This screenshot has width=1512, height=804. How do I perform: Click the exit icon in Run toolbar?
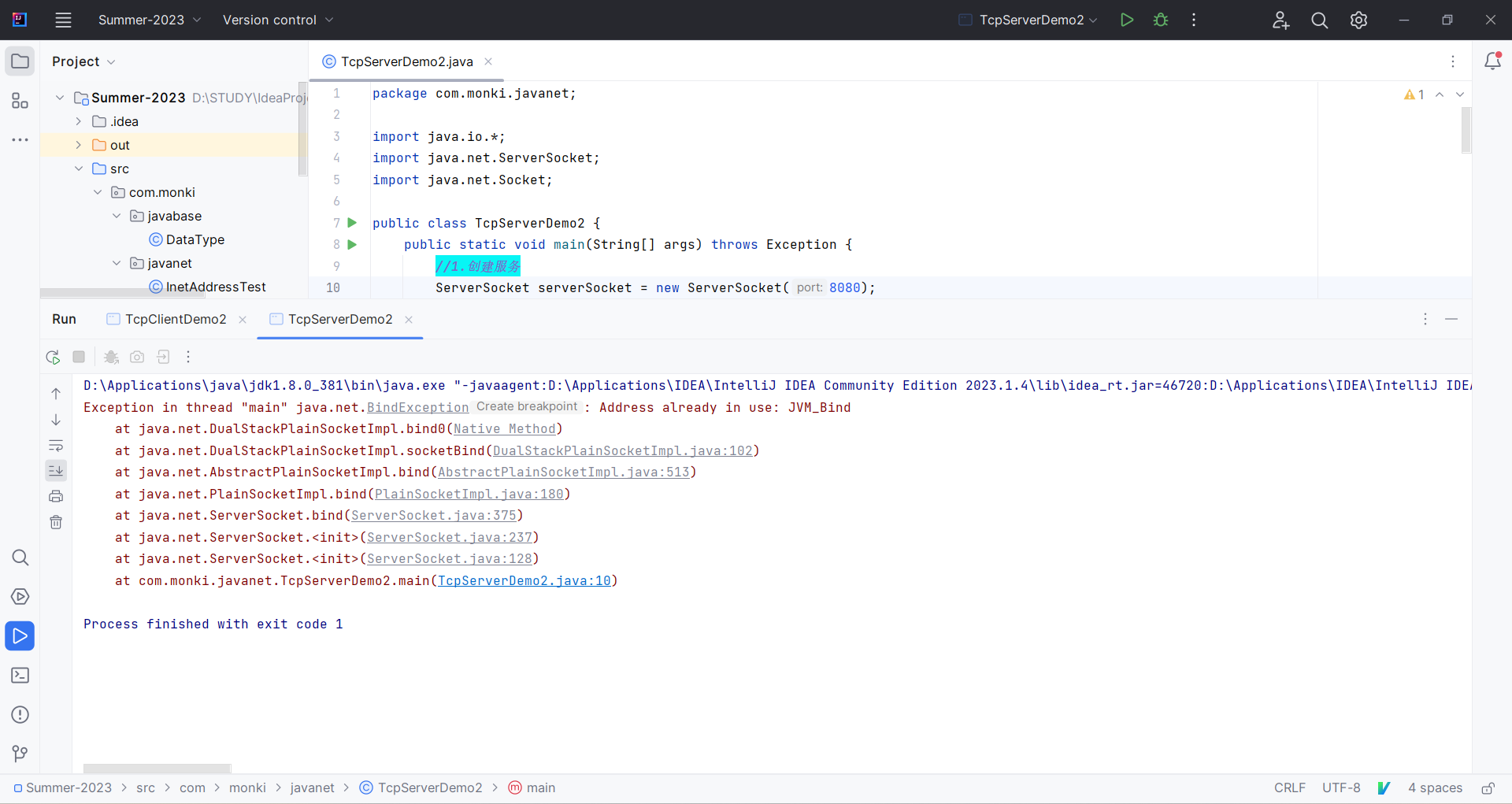pos(163,357)
